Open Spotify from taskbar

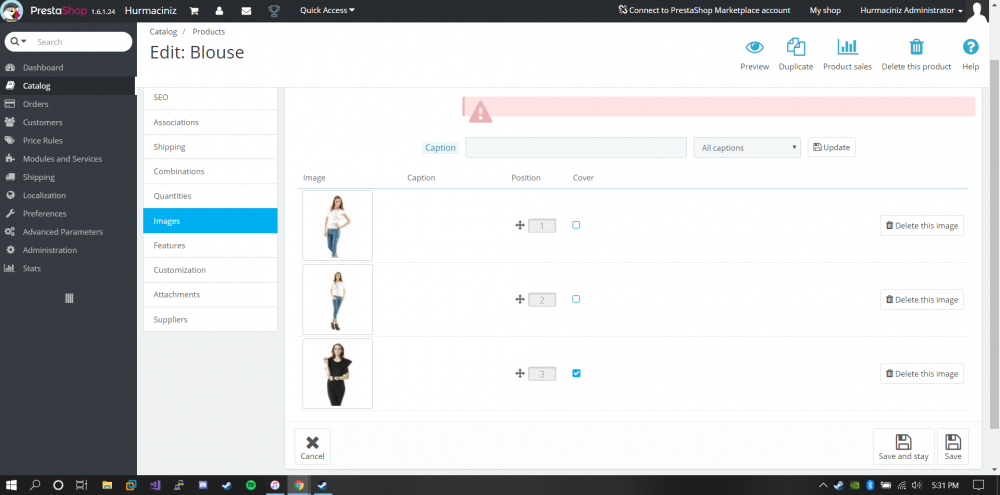point(251,485)
